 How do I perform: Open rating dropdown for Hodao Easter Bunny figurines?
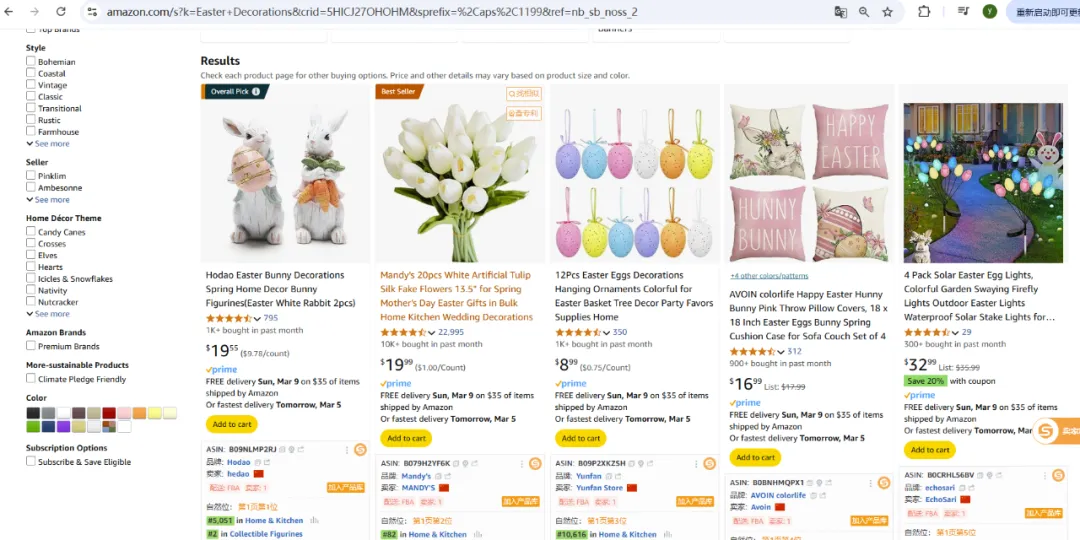pyautogui.click(x=258, y=319)
